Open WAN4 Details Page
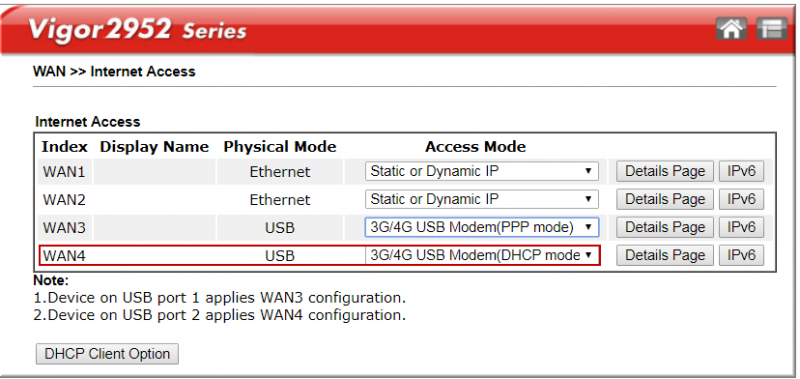The height and width of the screenshot is (379, 800). [665, 255]
